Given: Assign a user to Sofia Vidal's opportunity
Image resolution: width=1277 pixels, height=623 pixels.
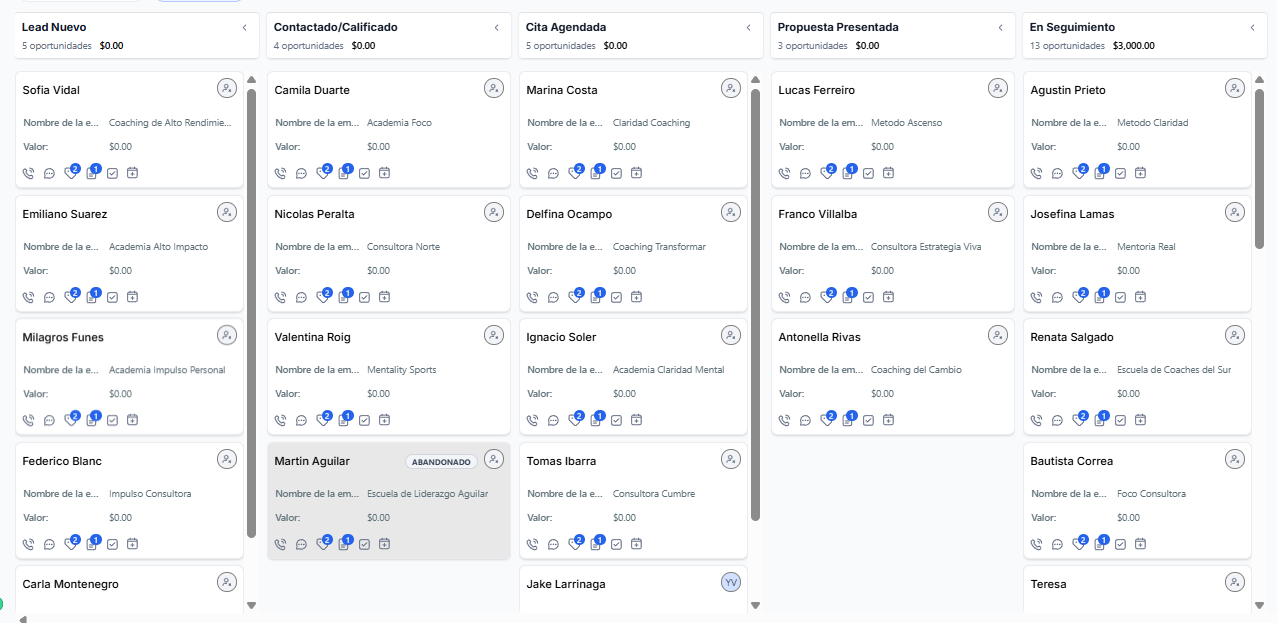Looking at the screenshot, I should click(x=227, y=88).
